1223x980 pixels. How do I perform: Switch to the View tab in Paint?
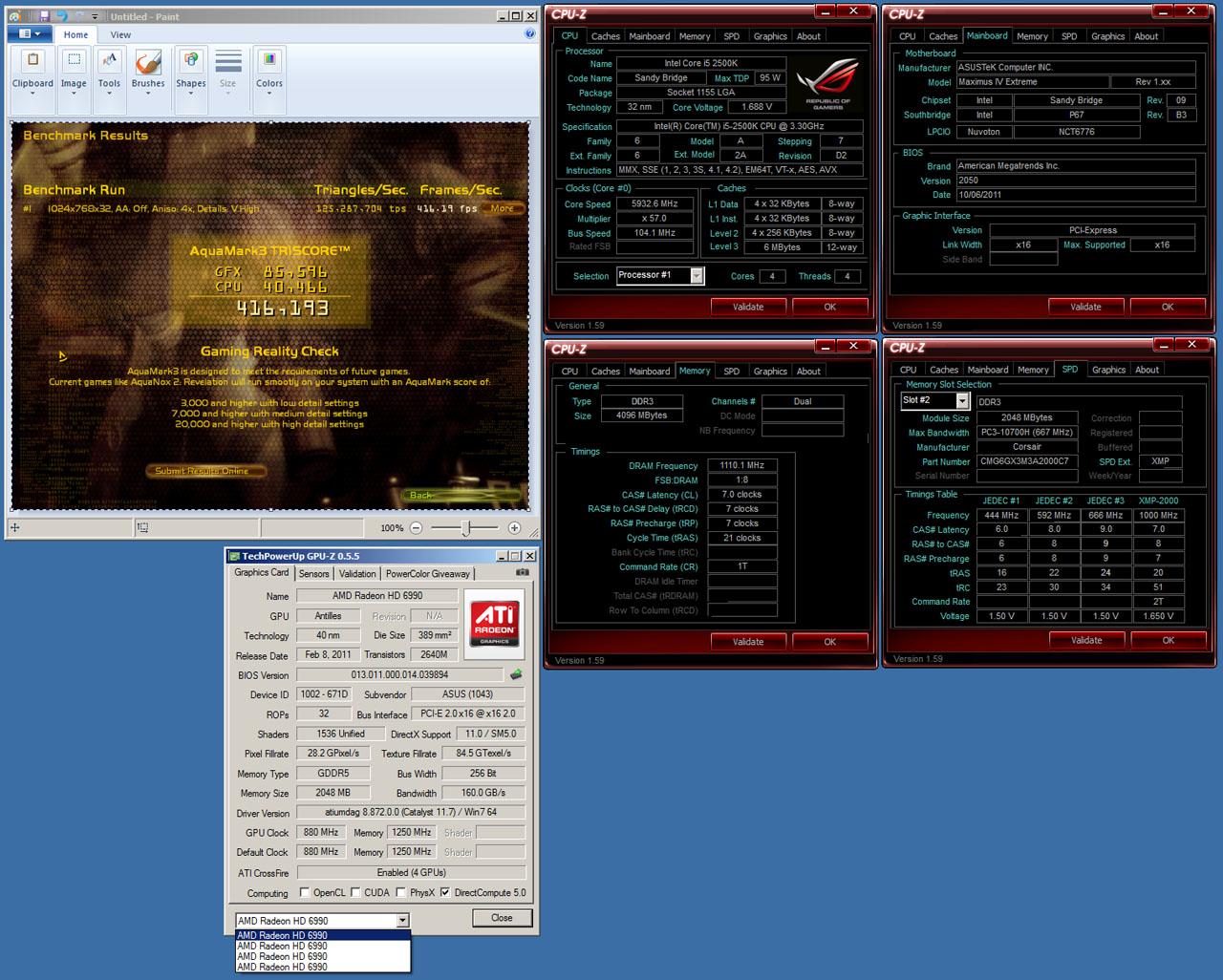coord(120,34)
